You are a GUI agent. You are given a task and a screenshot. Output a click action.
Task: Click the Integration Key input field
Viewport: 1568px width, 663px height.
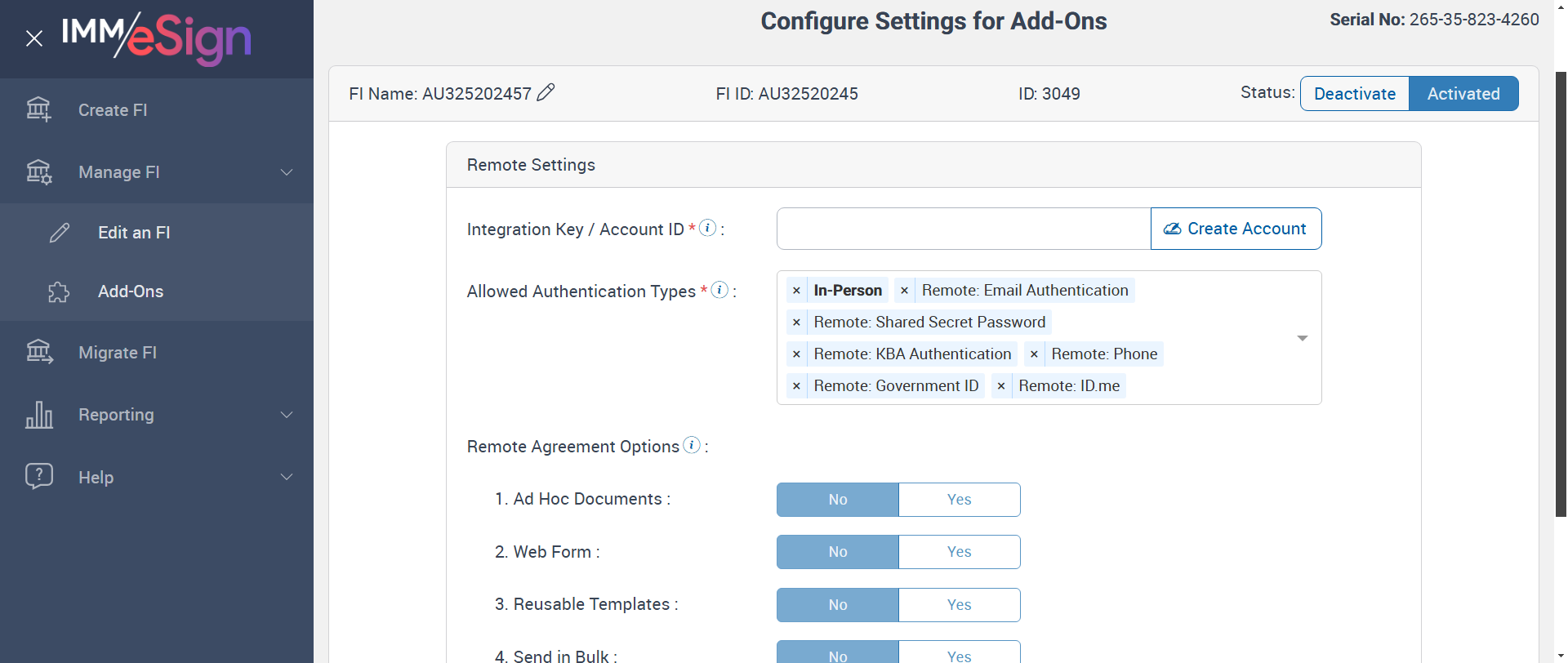click(964, 229)
